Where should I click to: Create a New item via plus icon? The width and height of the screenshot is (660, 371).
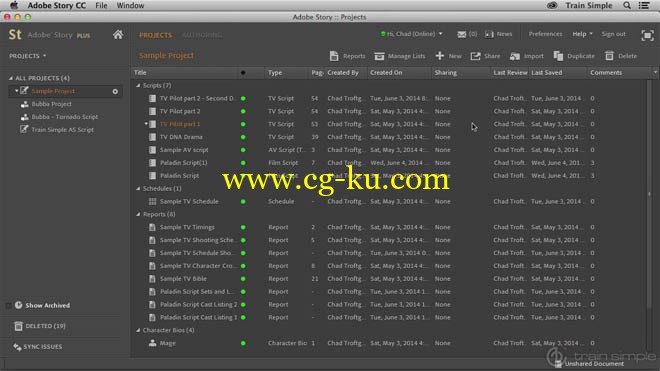pyautogui.click(x=440, y=56)
